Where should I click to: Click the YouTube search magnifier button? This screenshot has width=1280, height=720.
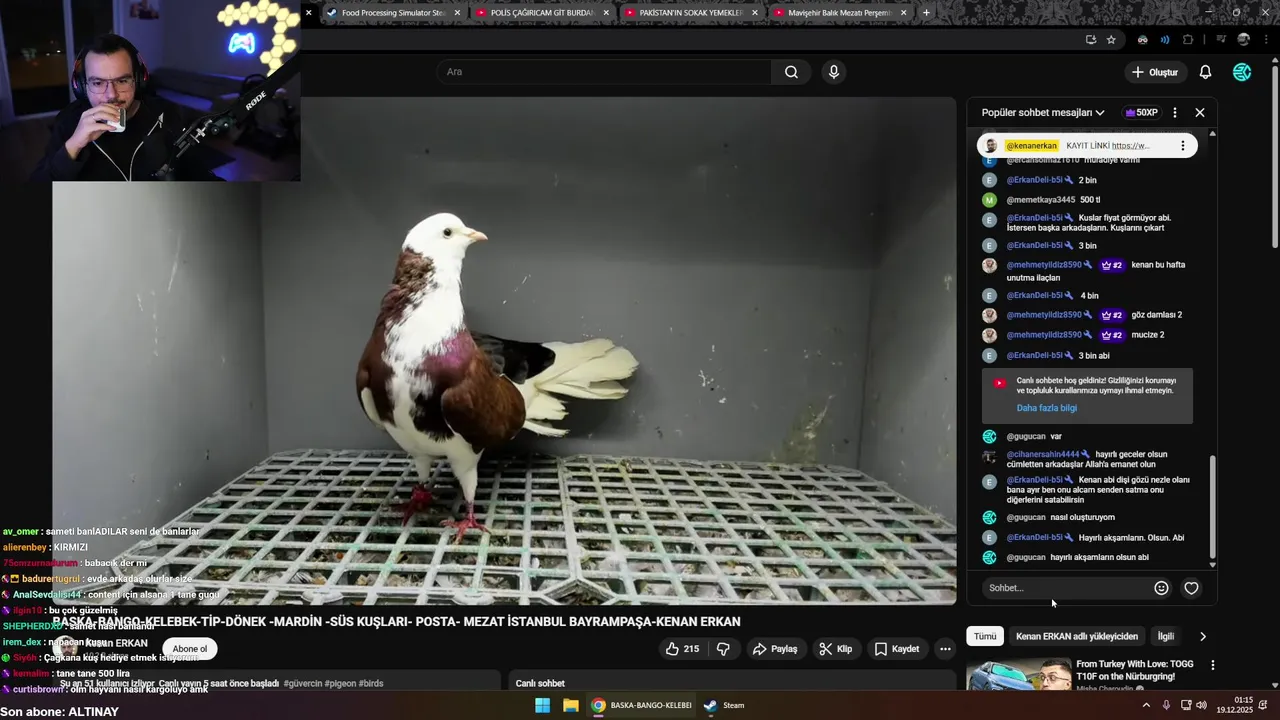click(791, 72)
